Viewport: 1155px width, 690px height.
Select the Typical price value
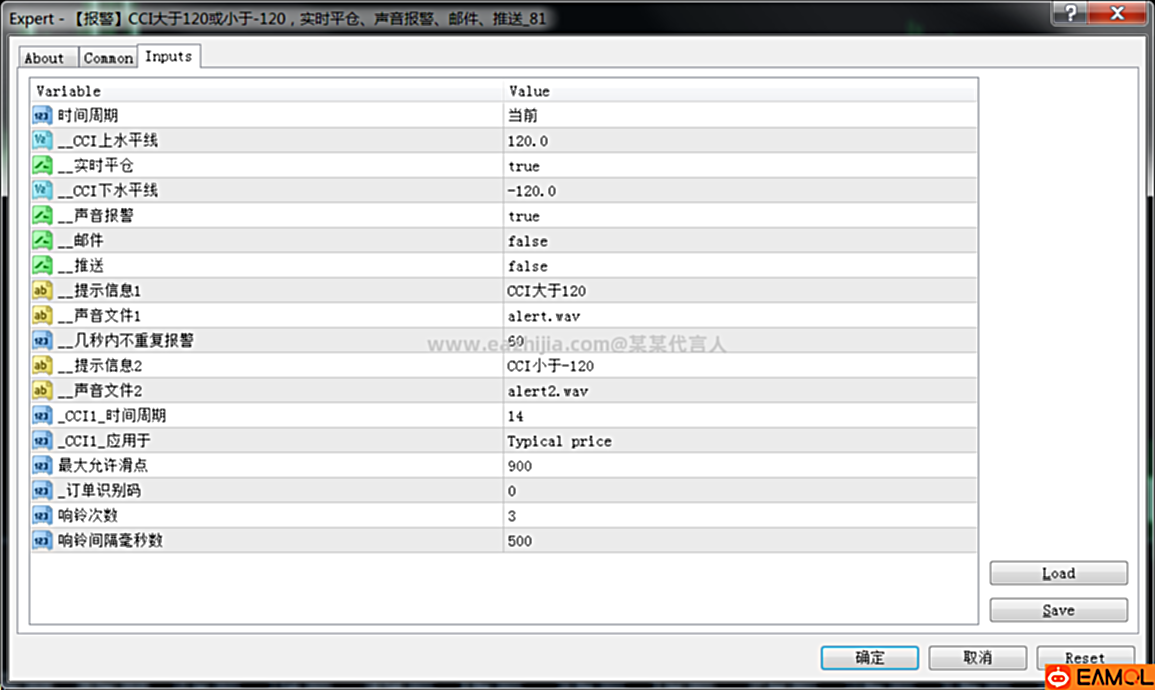click(x=559, y=441)
